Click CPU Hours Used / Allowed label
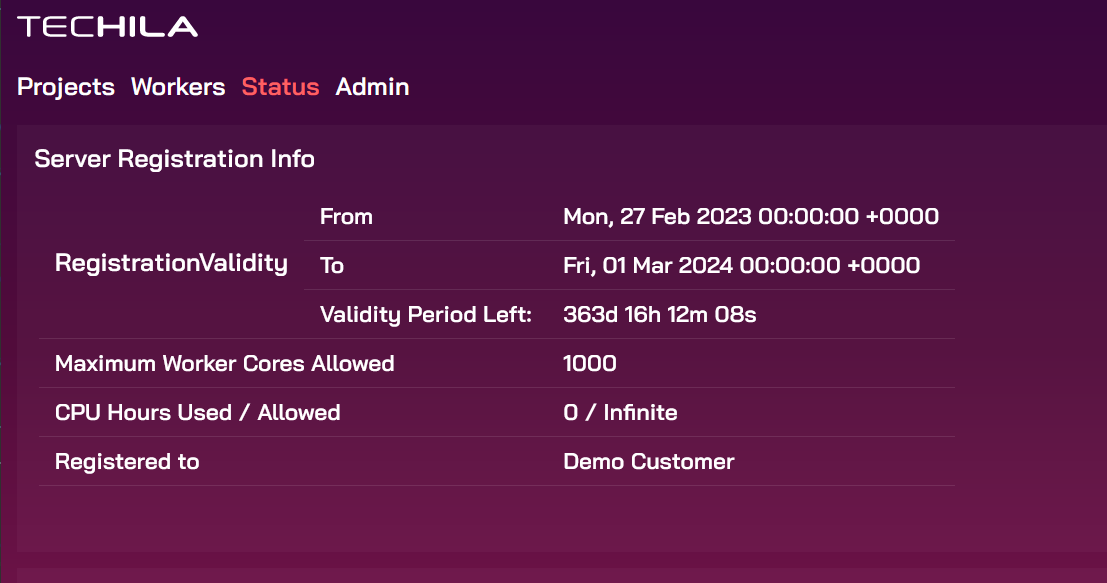The width and height of the screenshot is (1107, 583). tap(198, 412)
